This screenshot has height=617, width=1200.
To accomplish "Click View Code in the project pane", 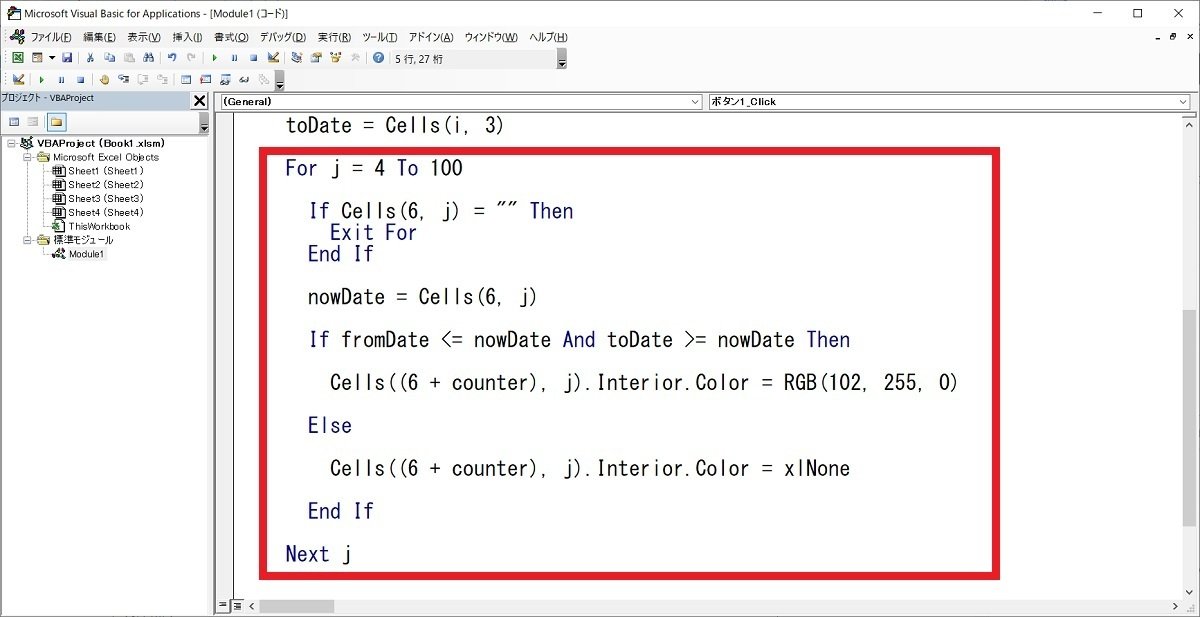I will (x=15, y=122).
